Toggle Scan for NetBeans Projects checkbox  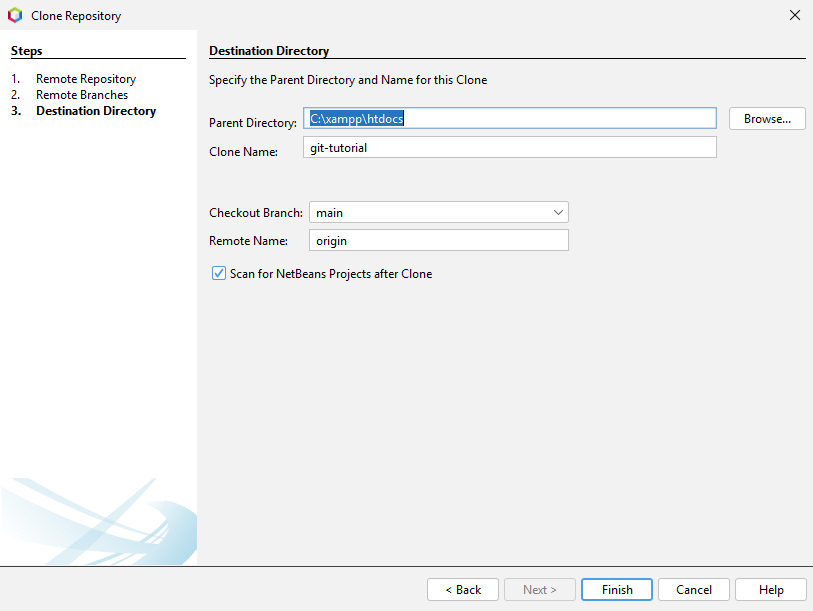pyautogui.click(x=219, y=273)
